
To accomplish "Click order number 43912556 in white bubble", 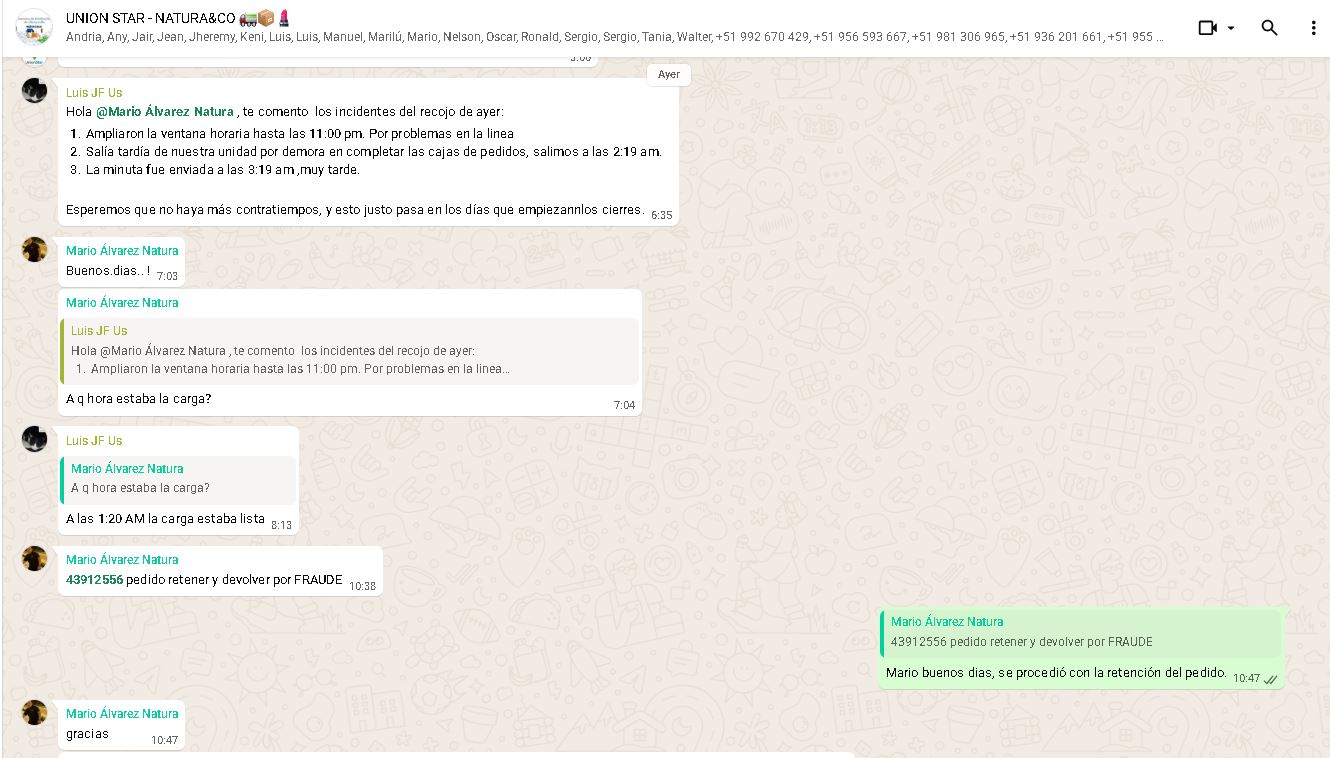I will tap(95, 580).
